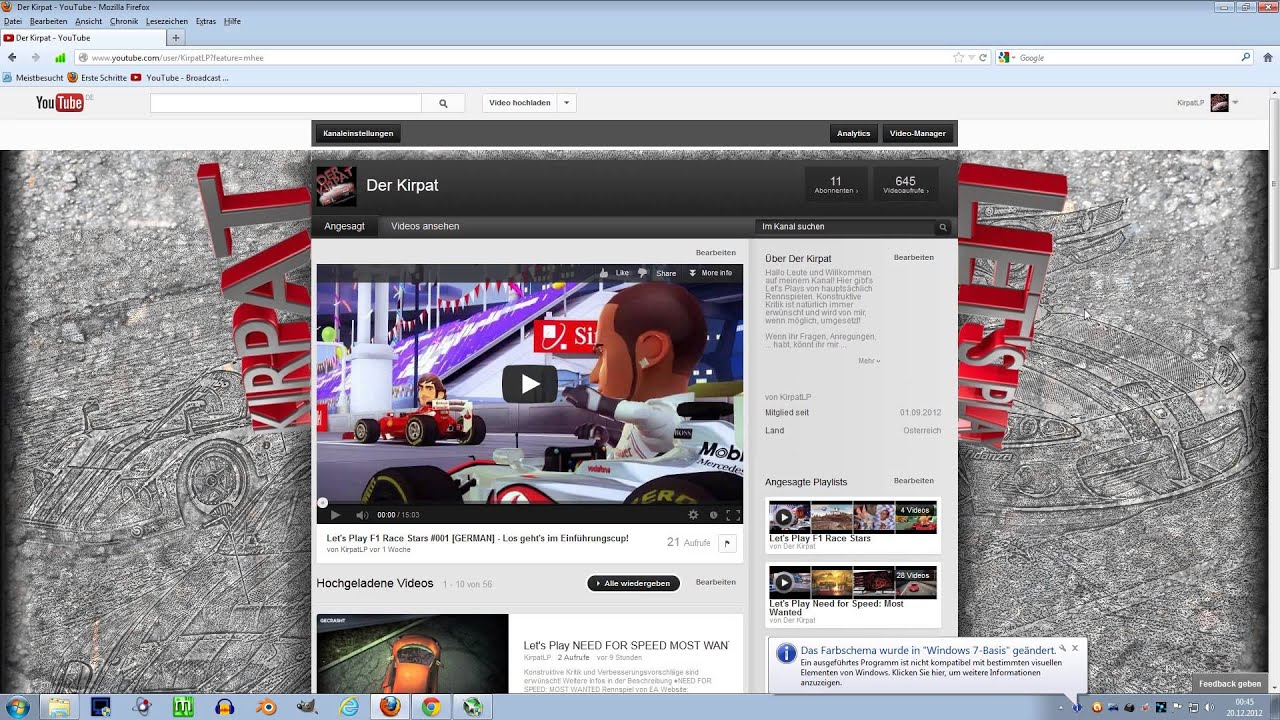Open a new Firefox tab with the plus button
The width and height of the screenshot is (1280, 720).
point(176,38)
